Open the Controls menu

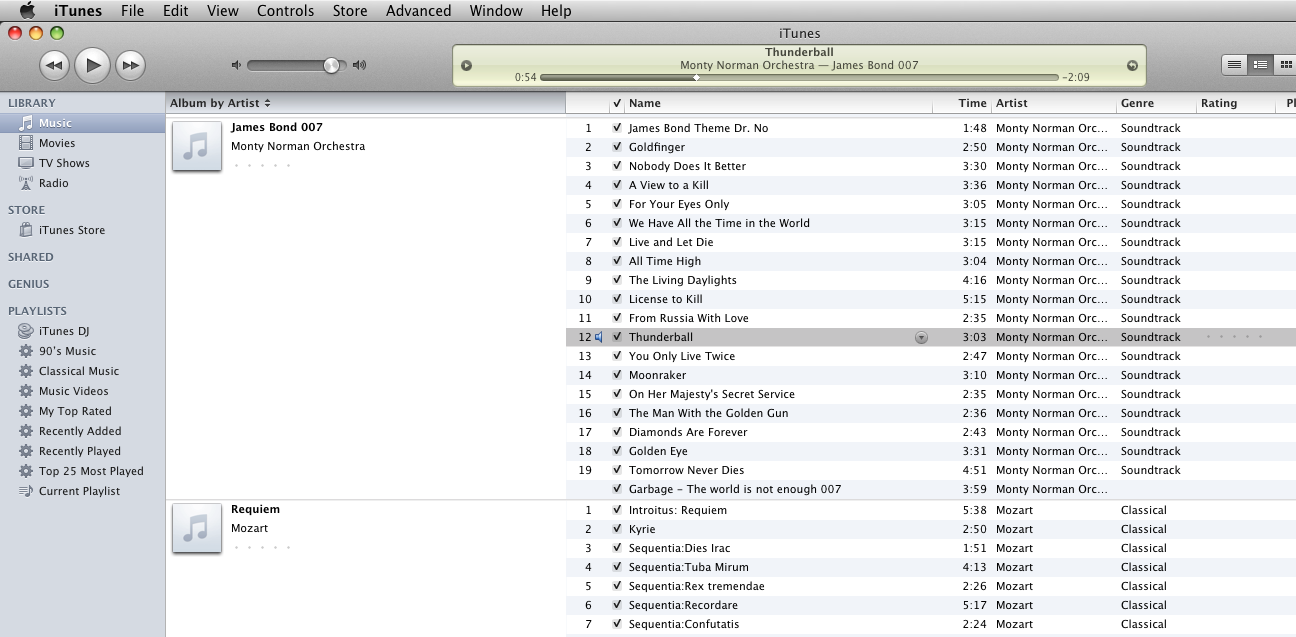[x=285, y=10]
